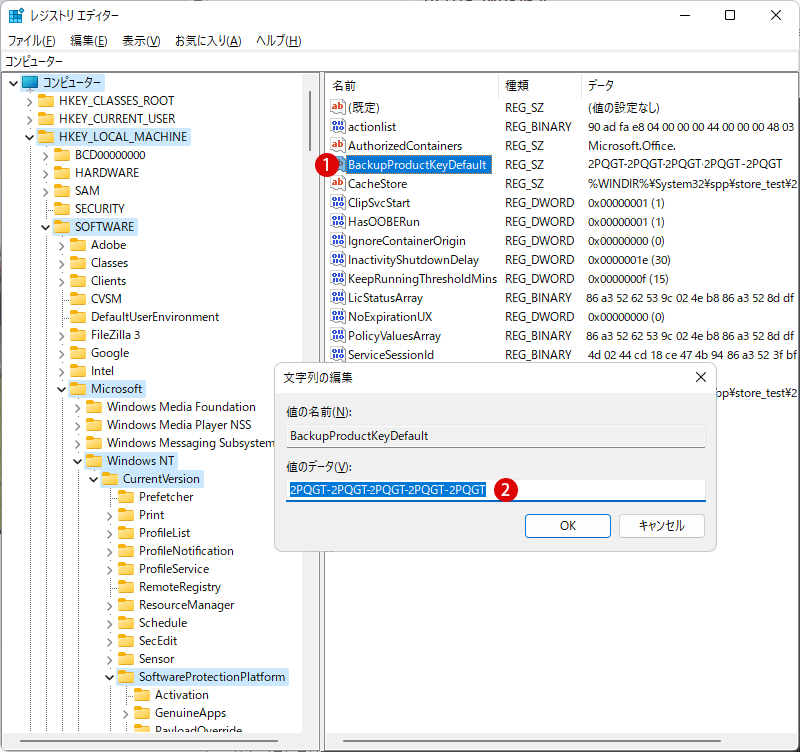Image resolution: width=800 pixels, height=752 pixels.
Task: Click the HasOOBERun DWORD value icon
Action: [x=338, y=221]
